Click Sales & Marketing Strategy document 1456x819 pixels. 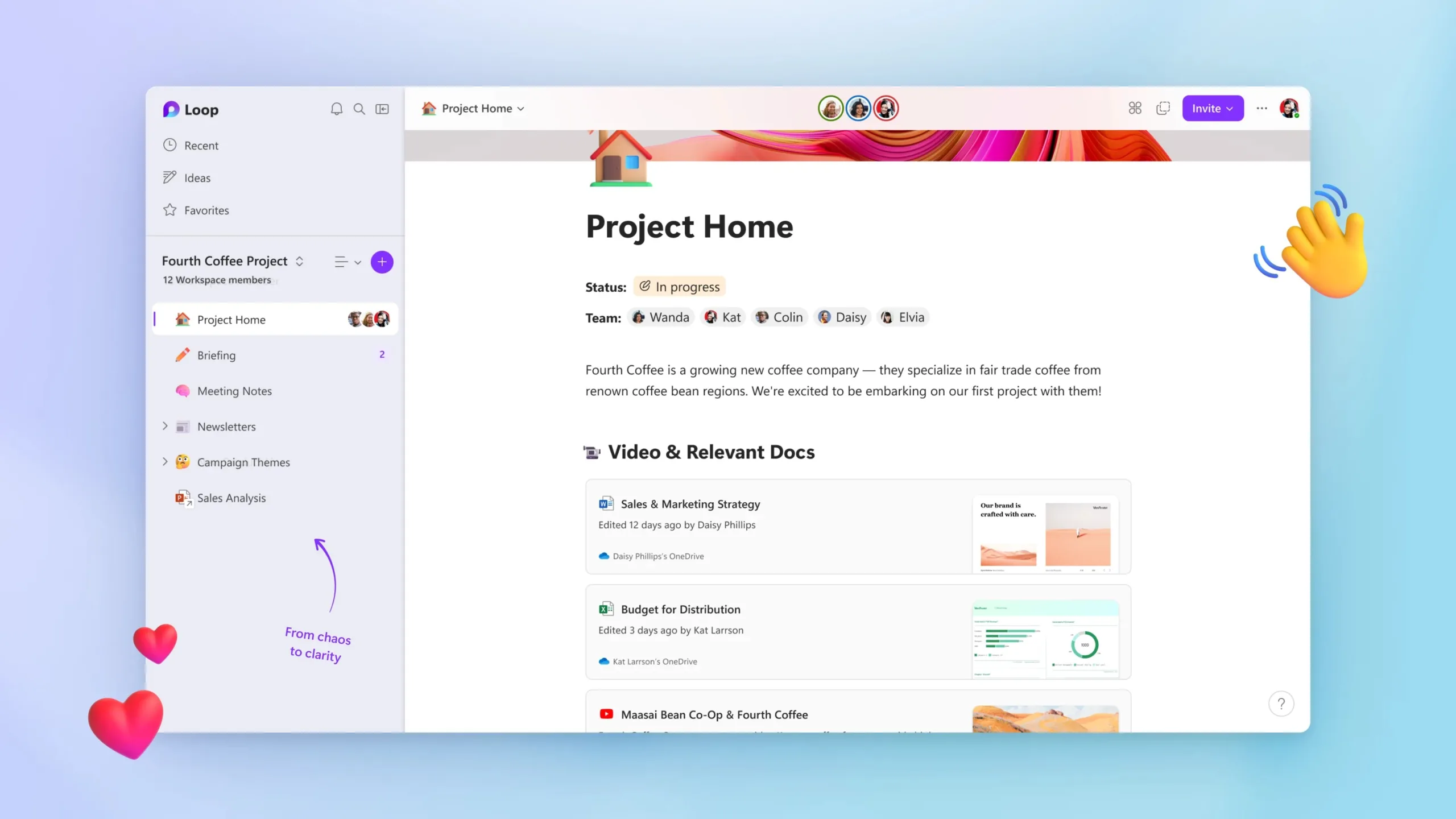pos(690,503)
